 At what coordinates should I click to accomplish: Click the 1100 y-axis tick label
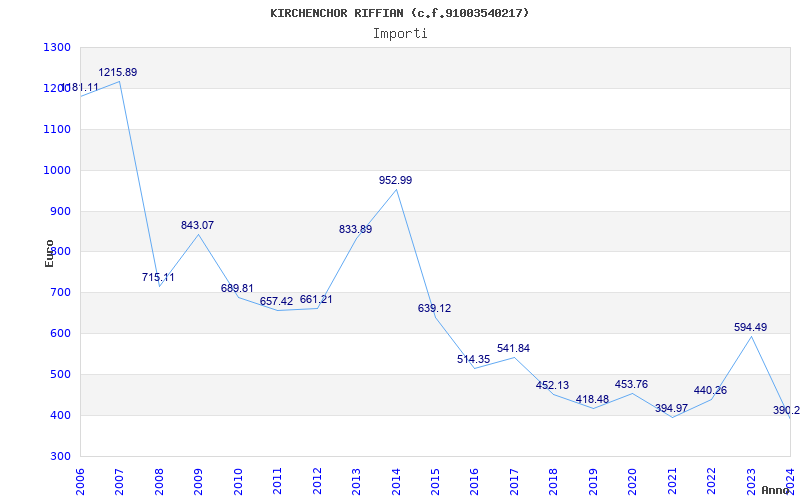pos(57,130)
